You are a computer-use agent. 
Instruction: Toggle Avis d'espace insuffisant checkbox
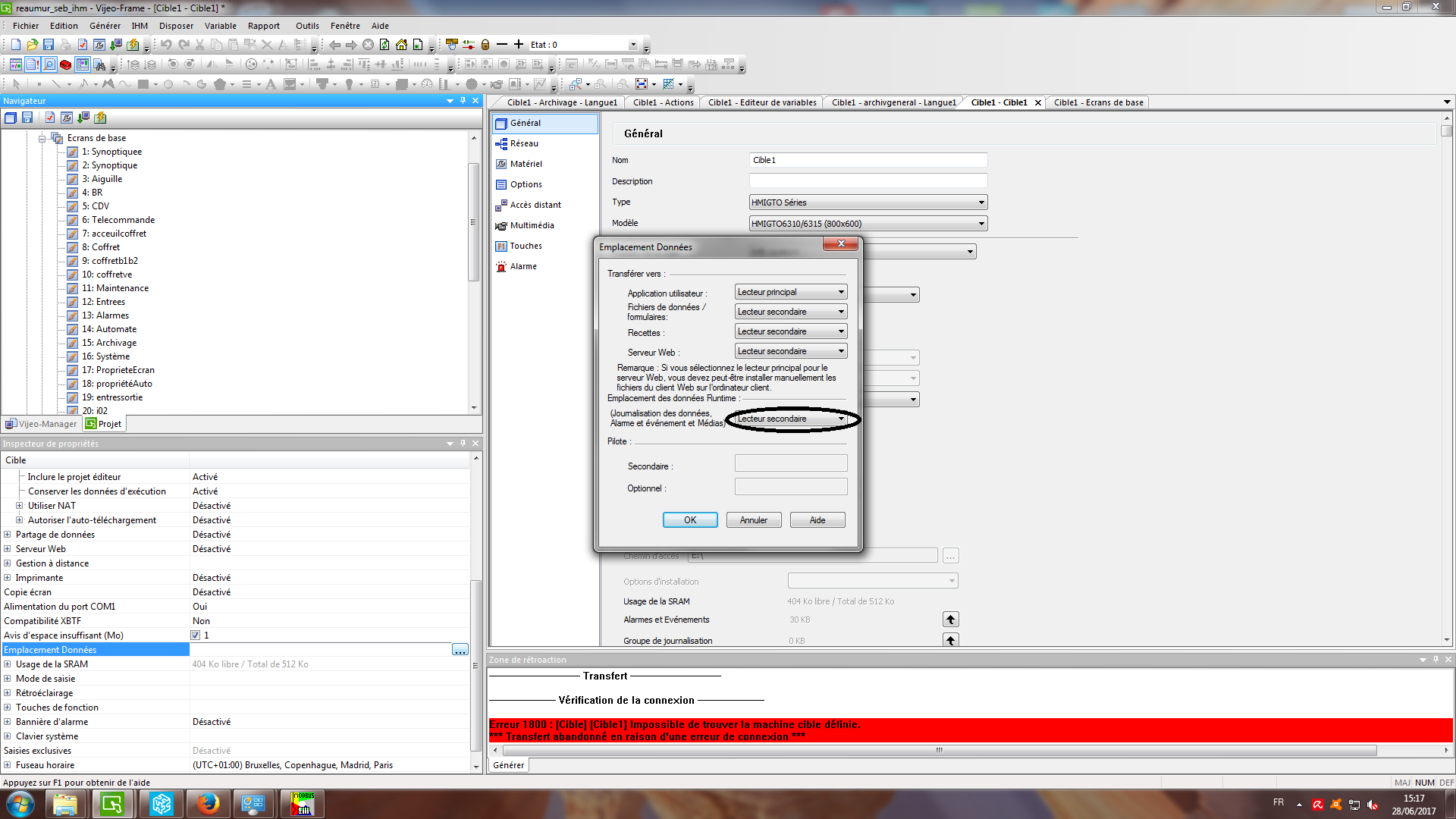[196, 635]
